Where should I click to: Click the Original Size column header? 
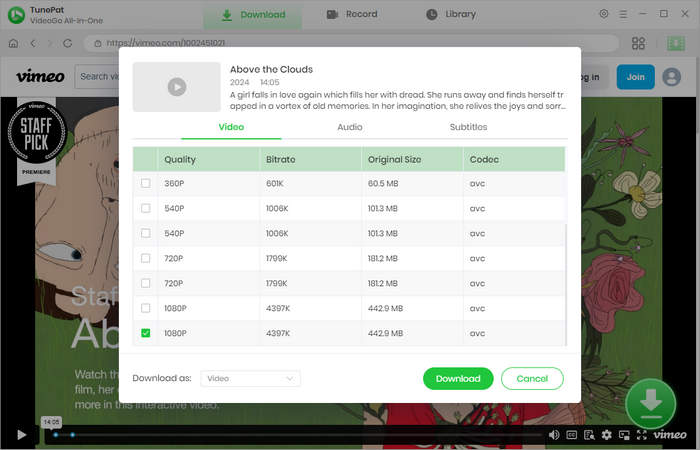click(412, 159)
